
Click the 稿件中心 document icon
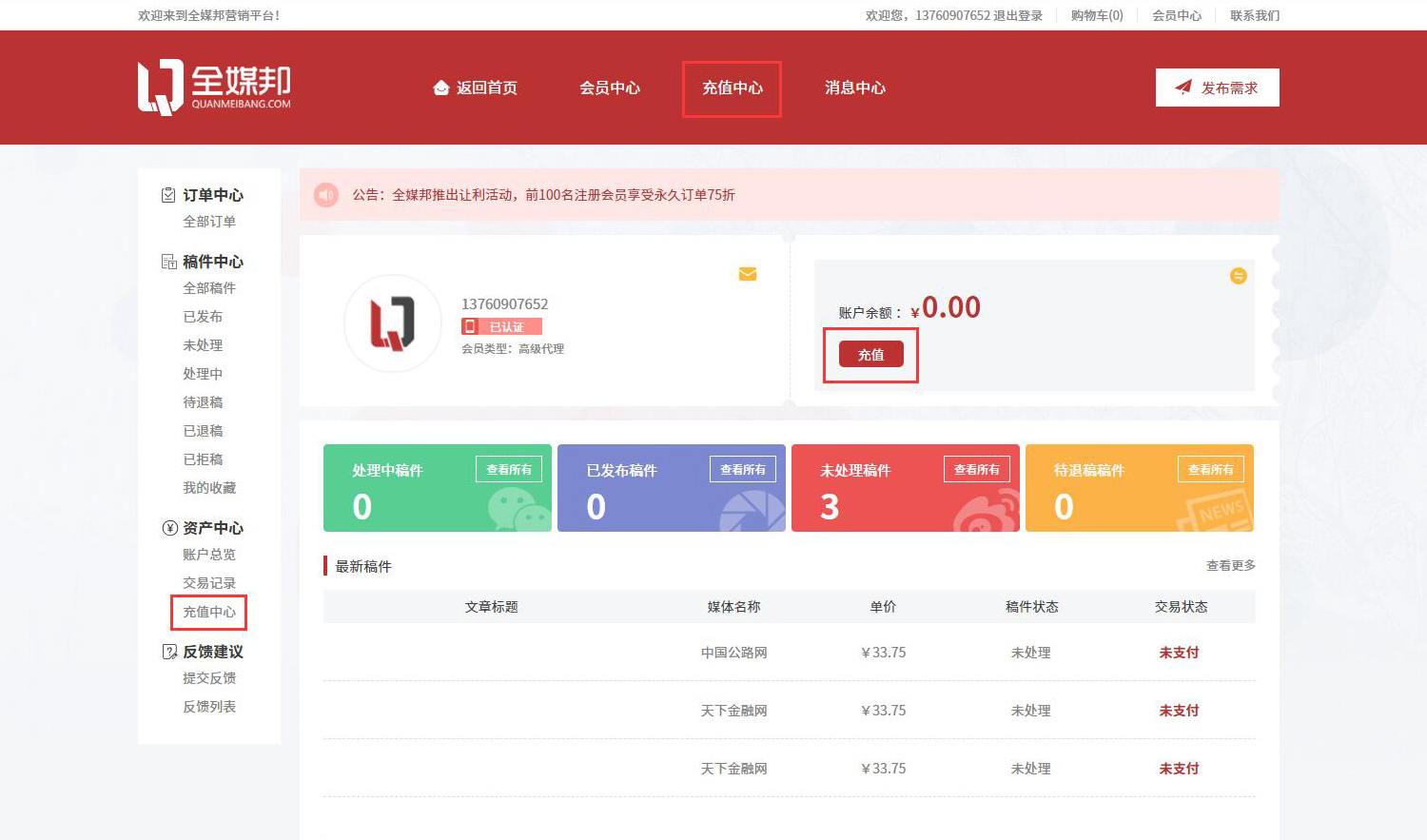[x=168, y=262]
